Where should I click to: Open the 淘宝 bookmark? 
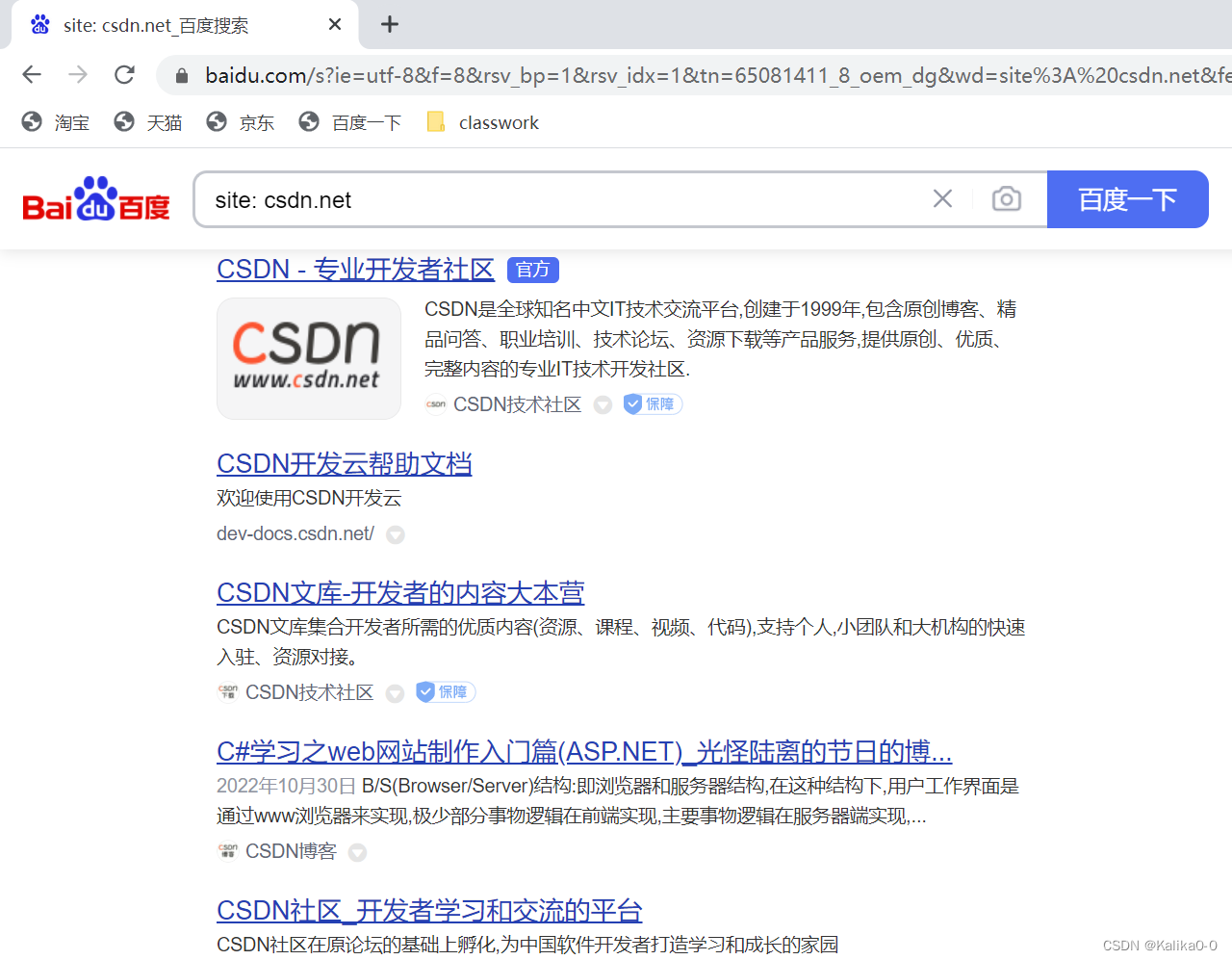pos(56,122)
